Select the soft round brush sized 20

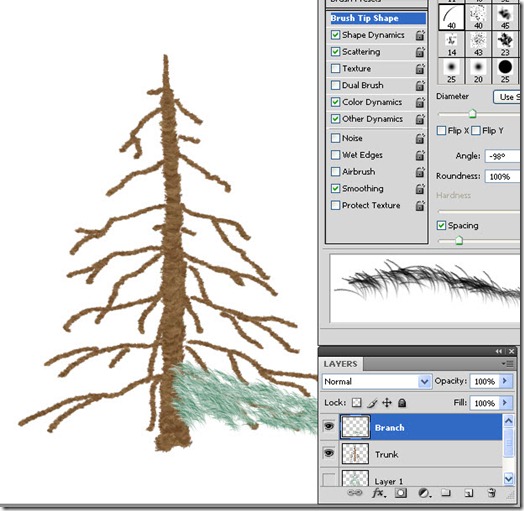coord(478,71)
